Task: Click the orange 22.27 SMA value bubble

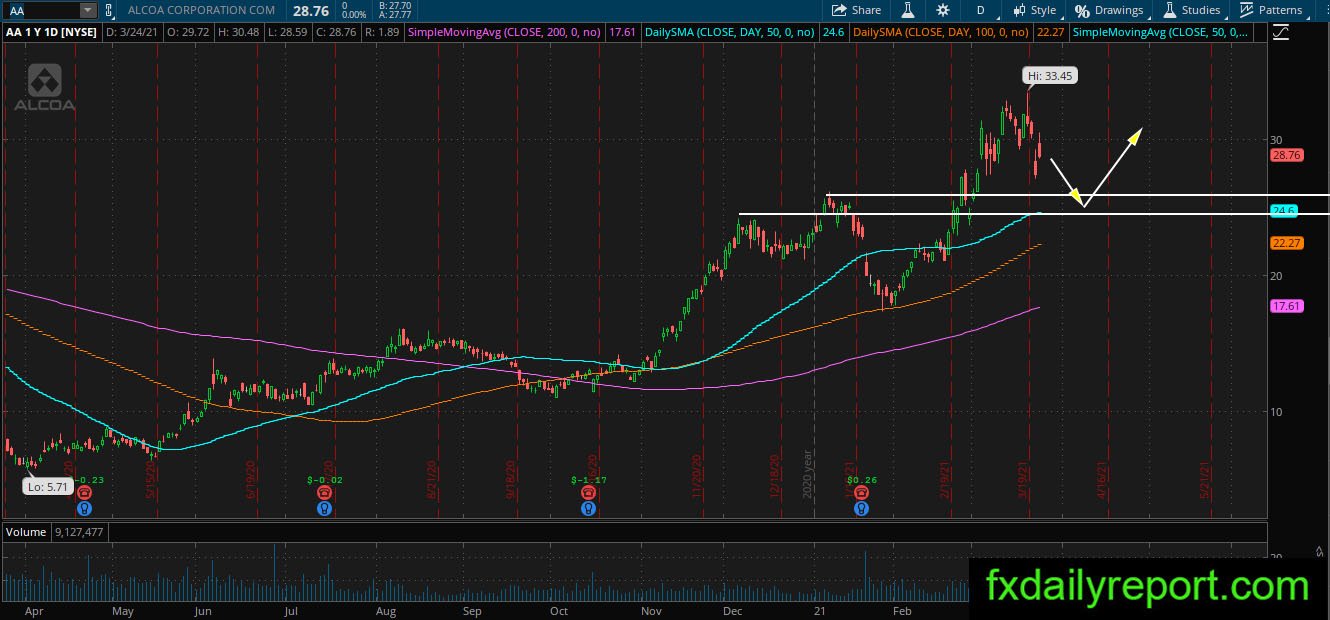Action: [x=1285, y=243]
